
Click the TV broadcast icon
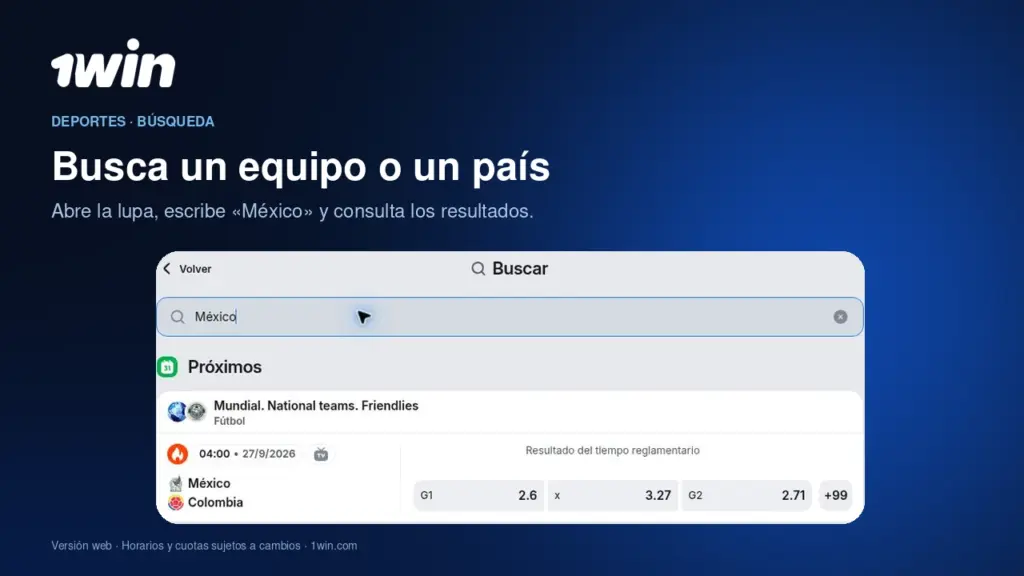coord(321,454)
